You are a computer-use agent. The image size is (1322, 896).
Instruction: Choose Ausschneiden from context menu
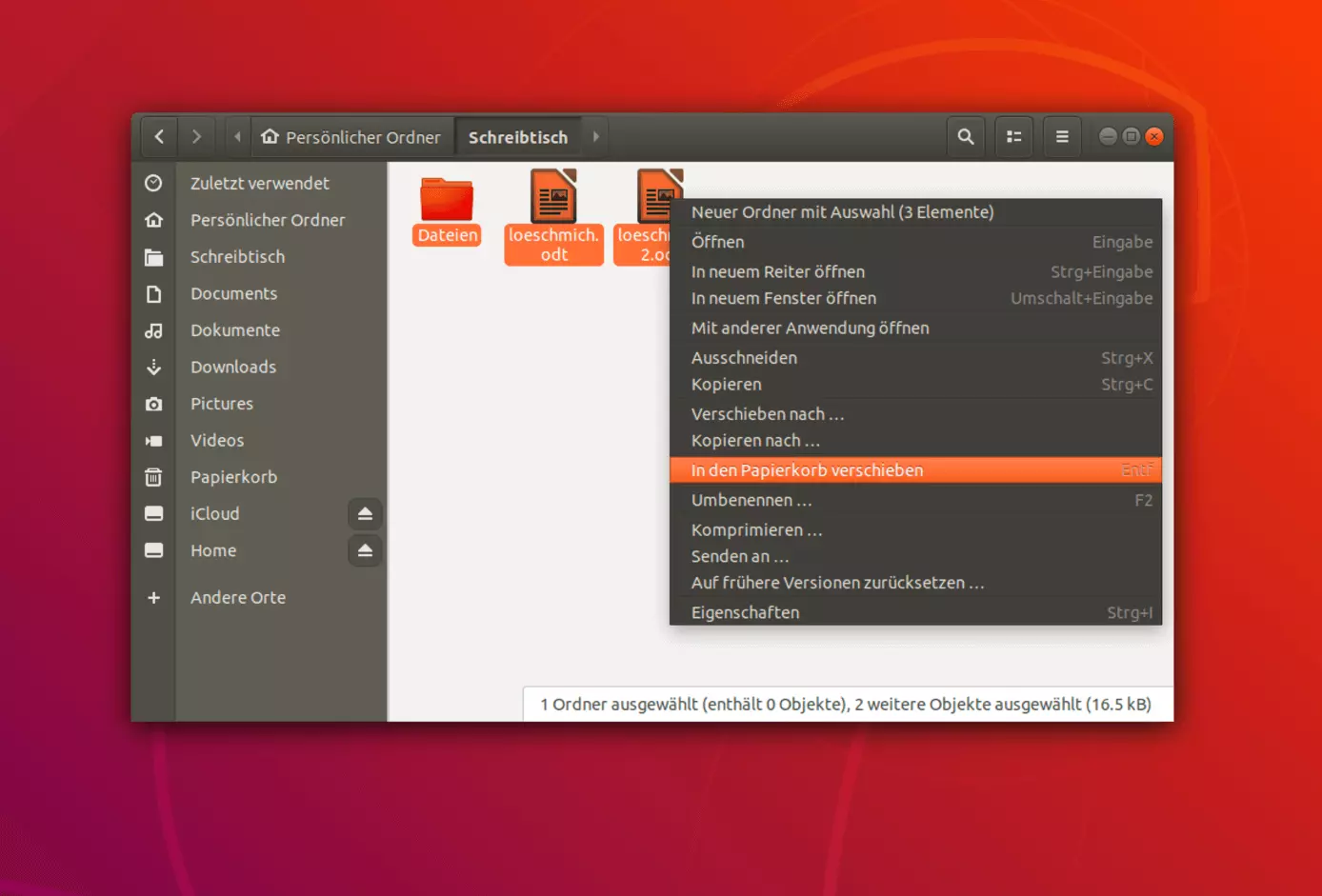pos(915,358)
